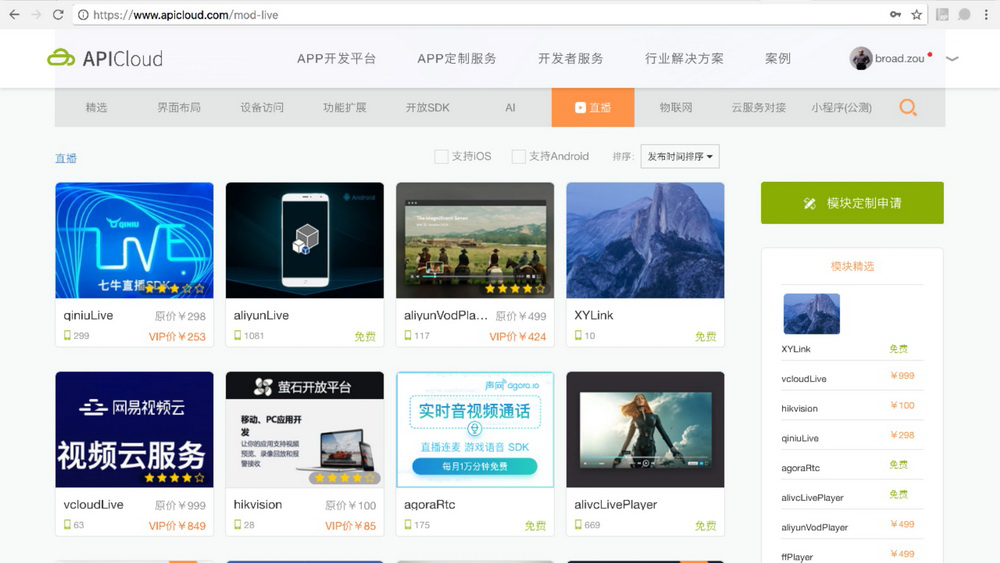The width and height of the screenshot is (1000, 563).
Task: Click the VIP价¥253 price on qiniuLive
Action: pos(177,337)
